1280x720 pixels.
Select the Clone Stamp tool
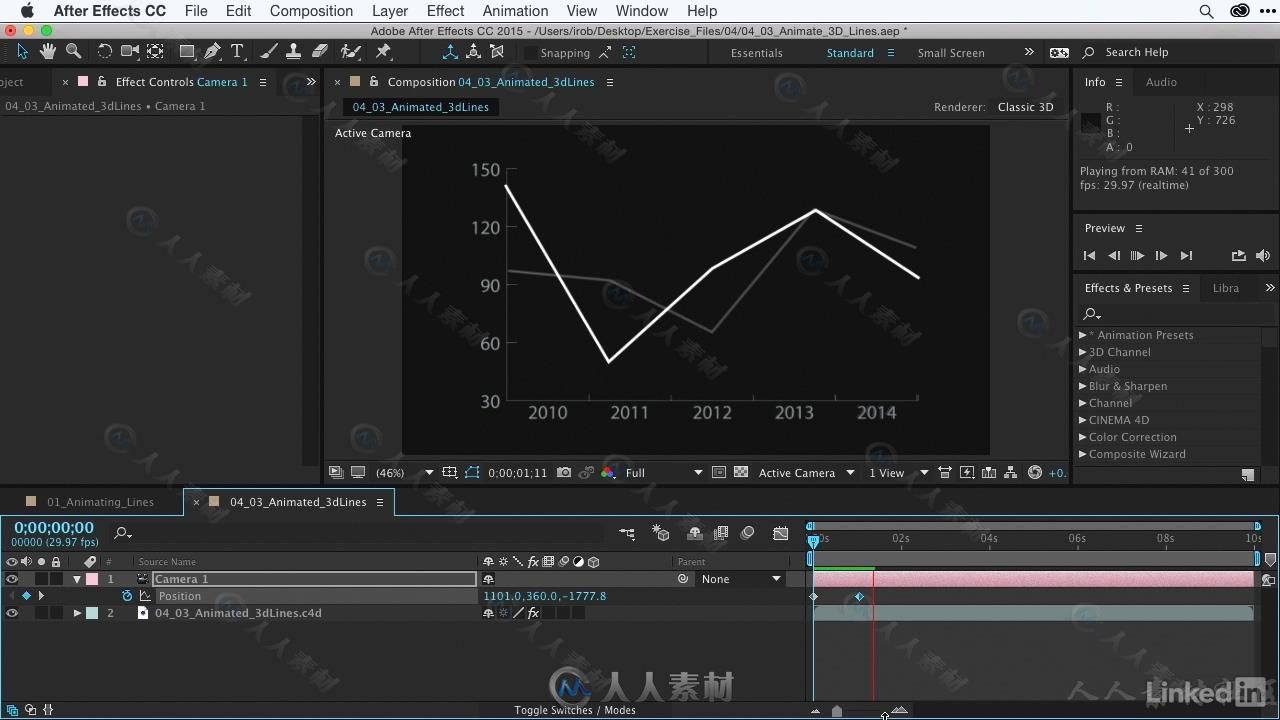click(x=294, y=51)
